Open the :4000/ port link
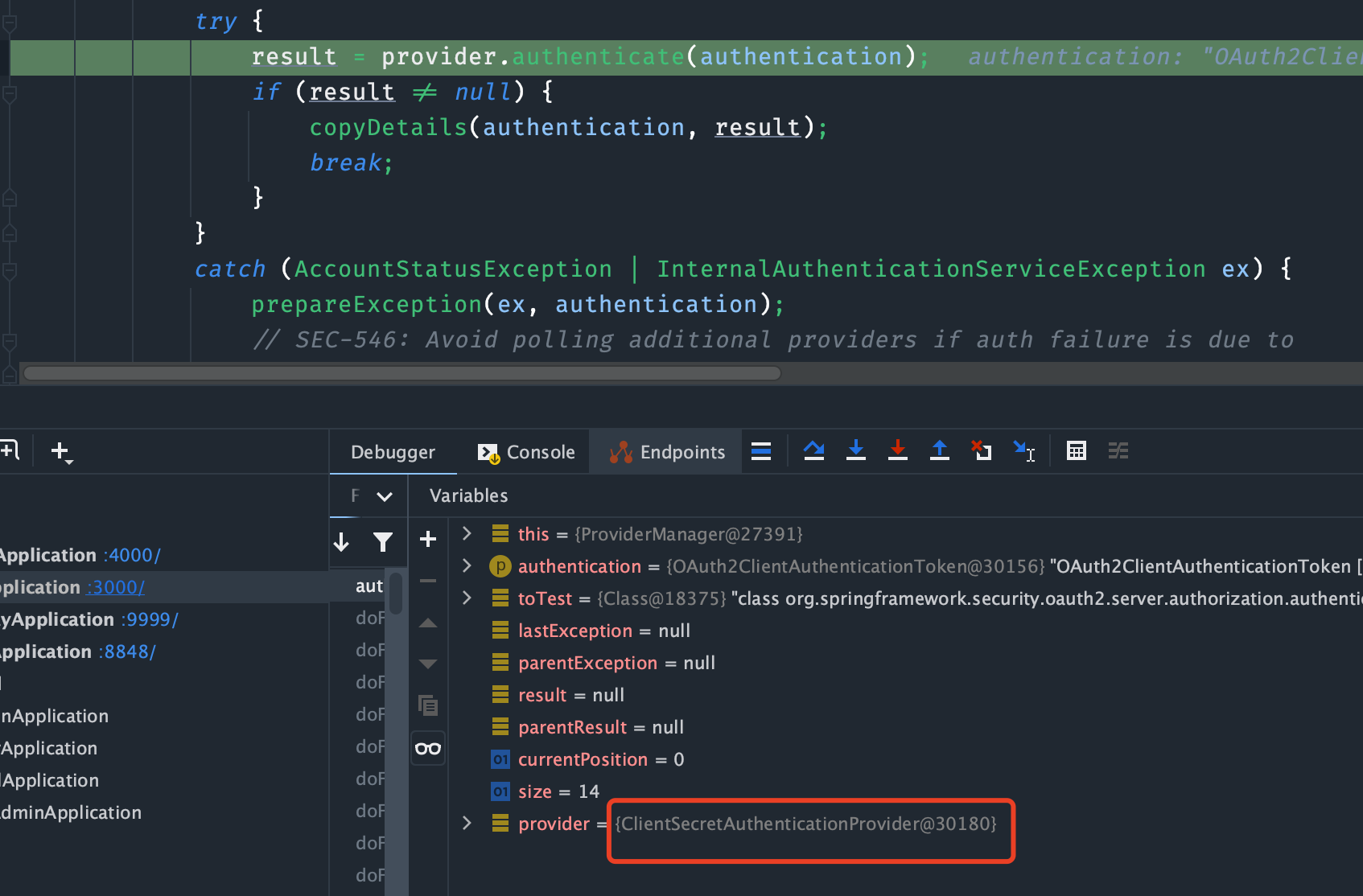The image size is (1363, 896). pos(132,555)
